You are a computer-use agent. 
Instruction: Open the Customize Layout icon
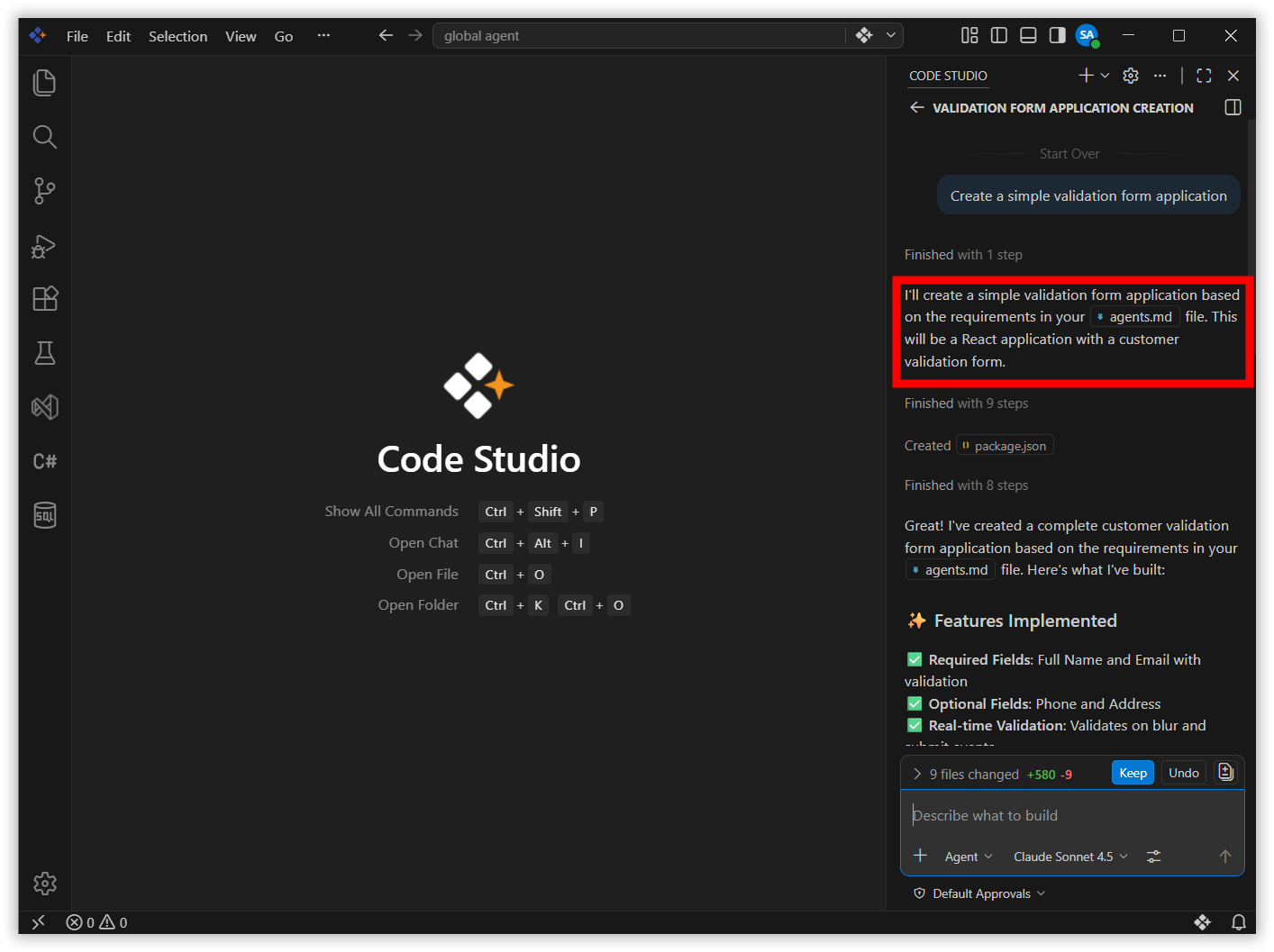pos(969,35)
